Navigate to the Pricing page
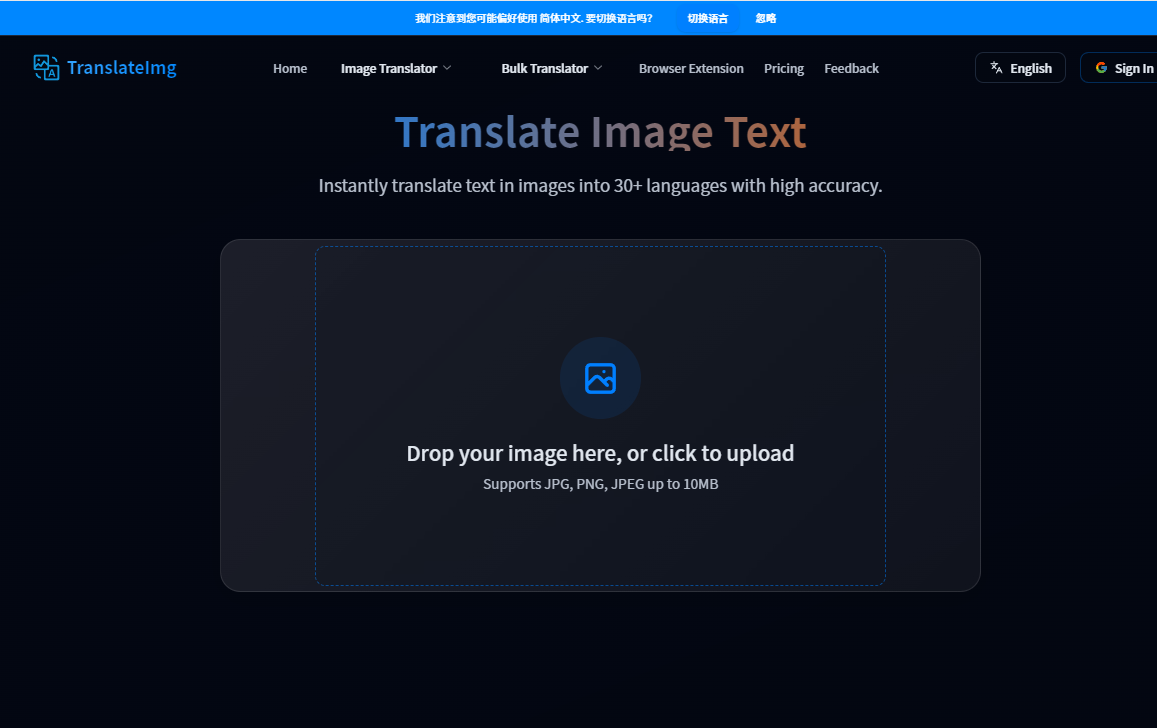 pyautogui.click(x=784, y=68)
